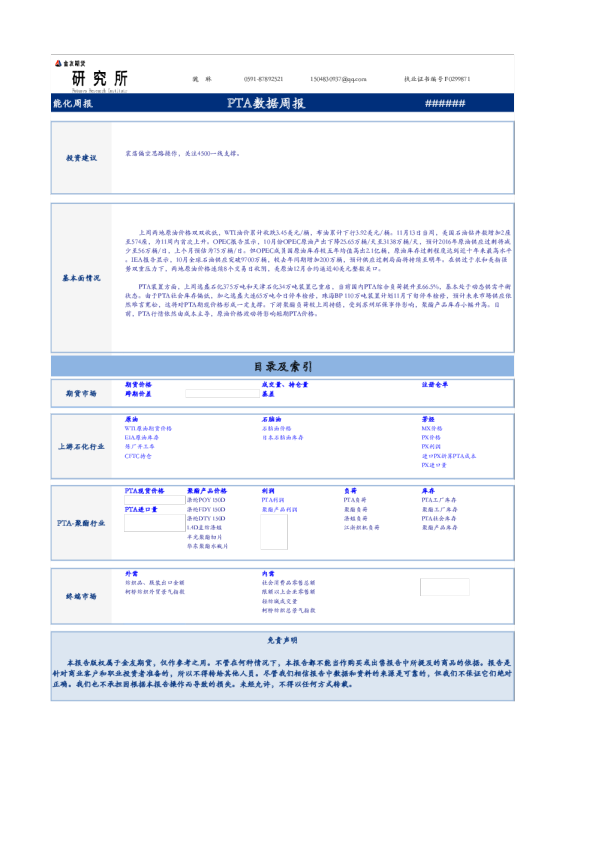The width and height of the screenshot is (595, 842).
Task: Open the 江浙织机负荷 link
Action: (362, 527)
